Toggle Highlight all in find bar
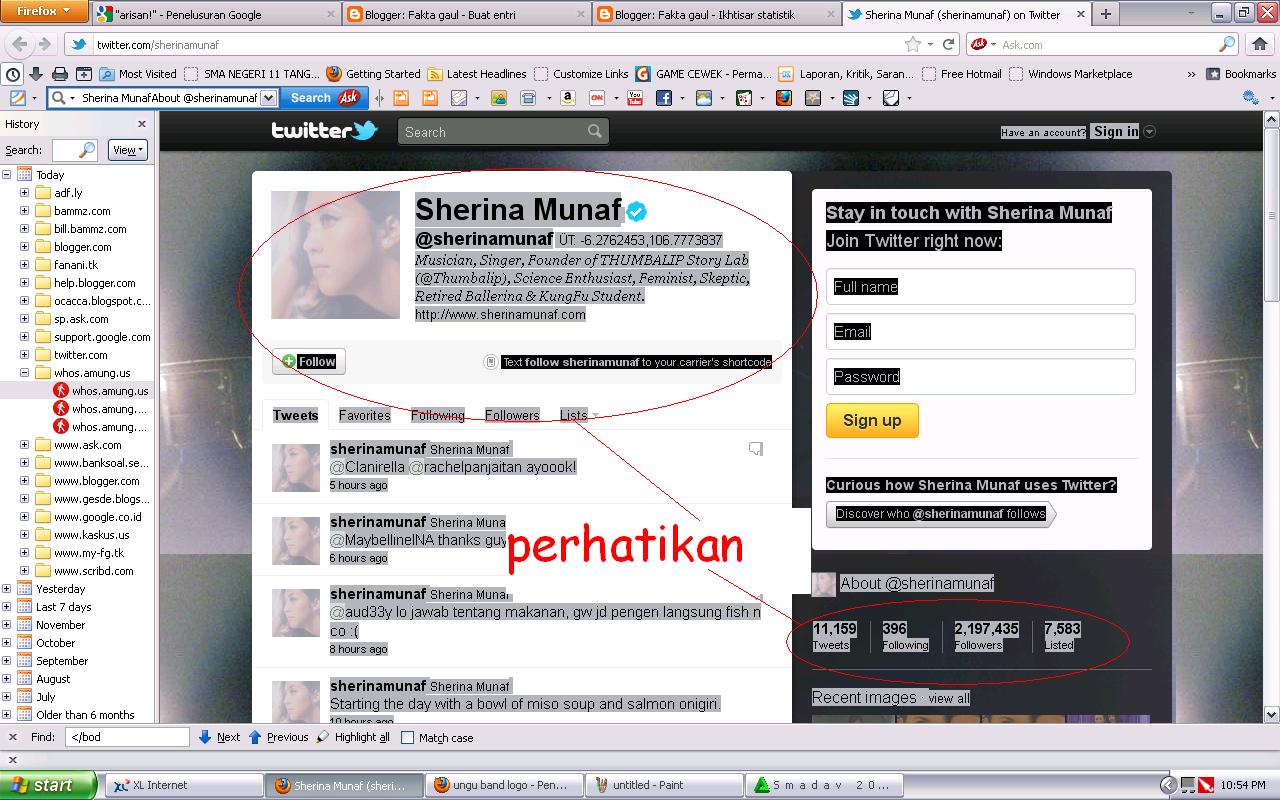Viewport: 1280px width, 800px height. (x=353, y=737)
